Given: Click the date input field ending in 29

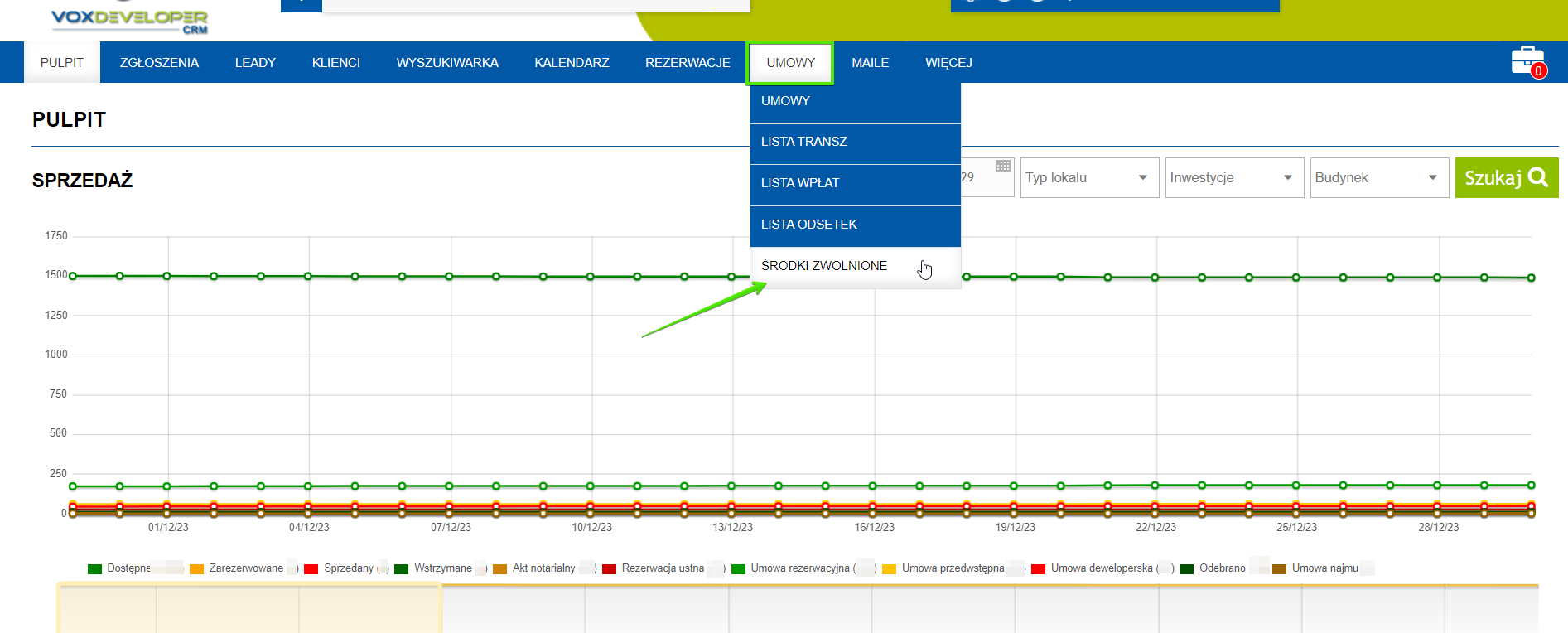Looking at the screenshot, I should (987, 177).
